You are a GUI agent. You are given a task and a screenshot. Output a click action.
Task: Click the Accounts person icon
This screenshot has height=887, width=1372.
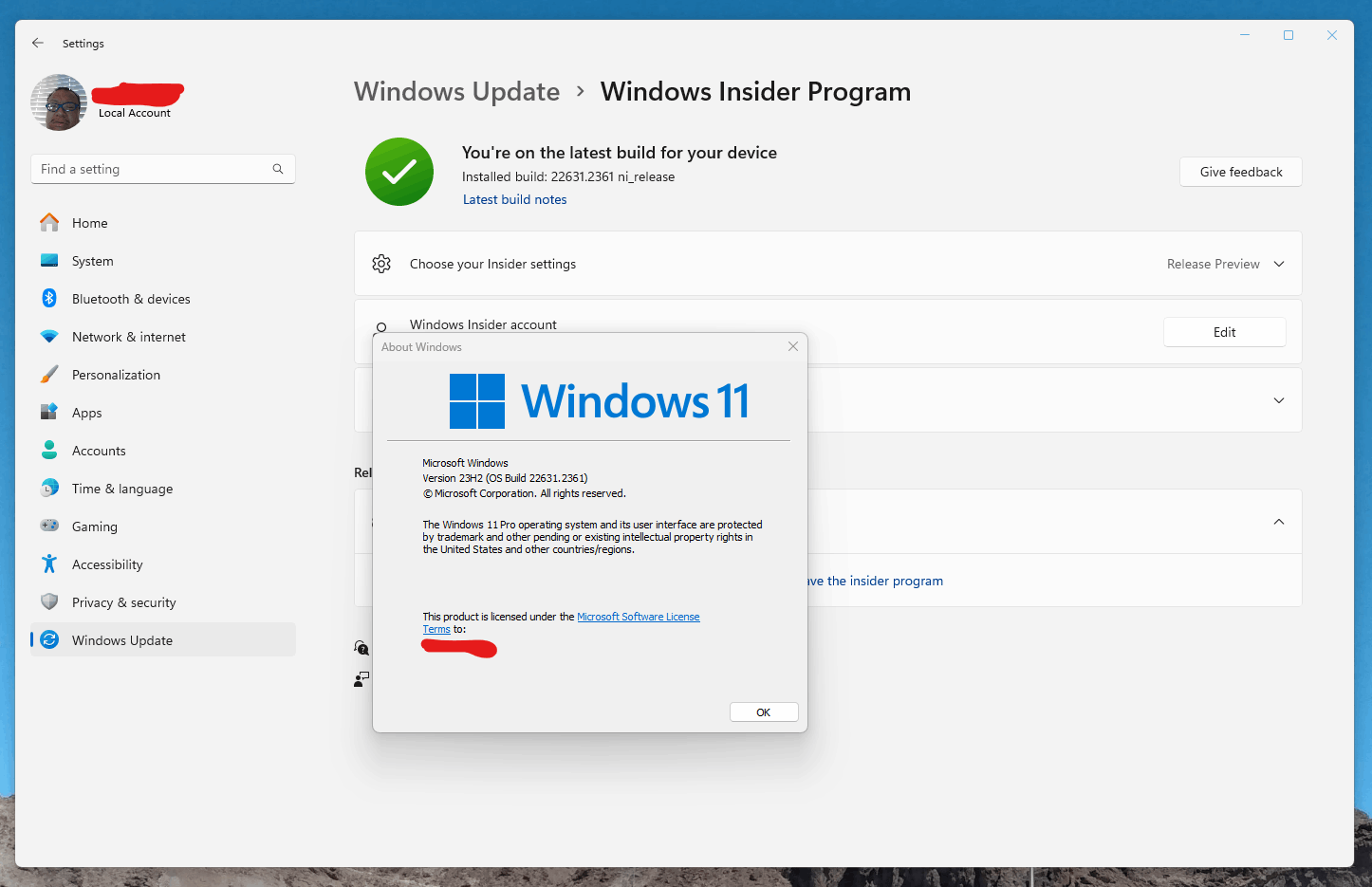click(49, 451)
